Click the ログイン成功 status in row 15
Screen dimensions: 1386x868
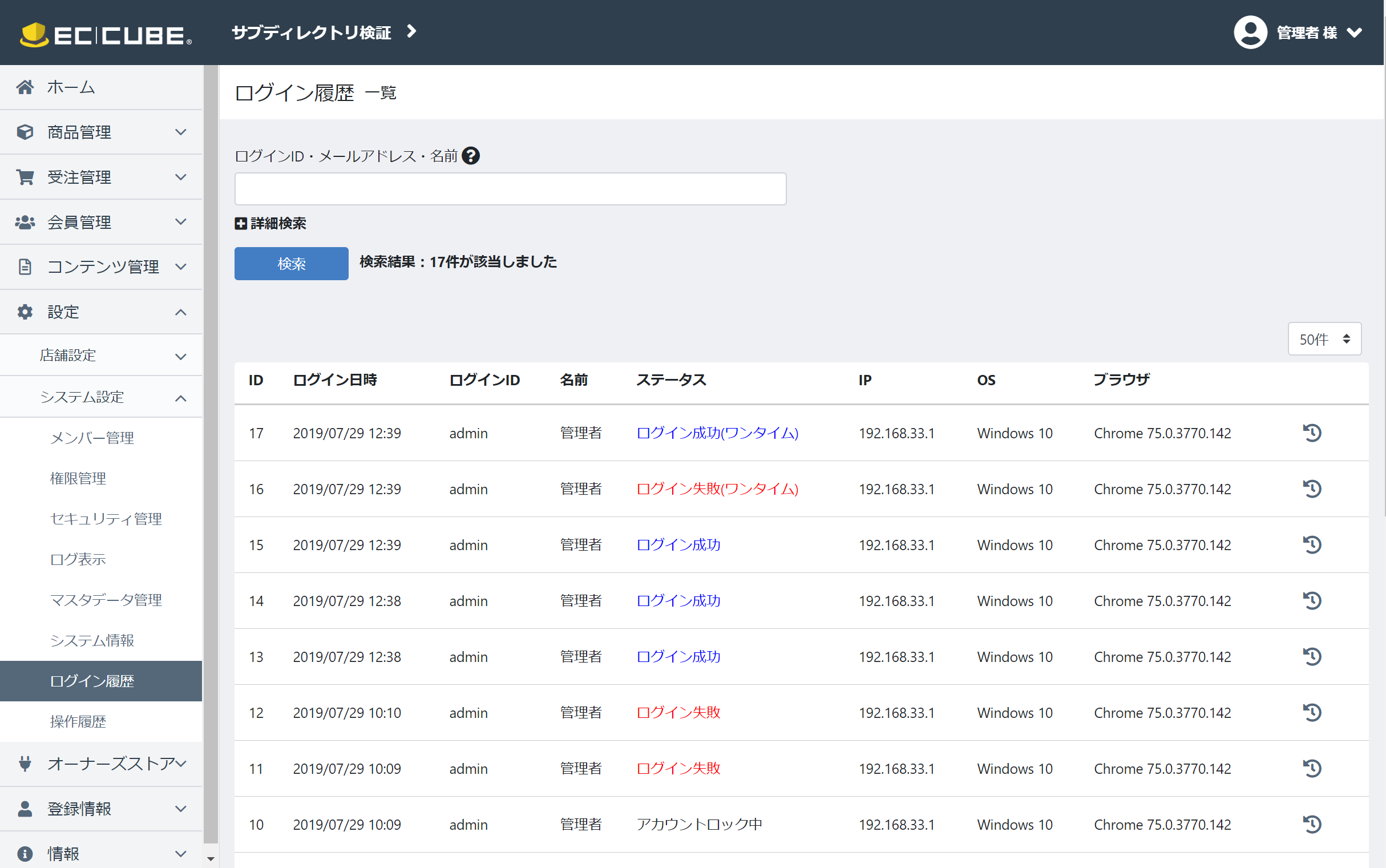tap(678, 544)
